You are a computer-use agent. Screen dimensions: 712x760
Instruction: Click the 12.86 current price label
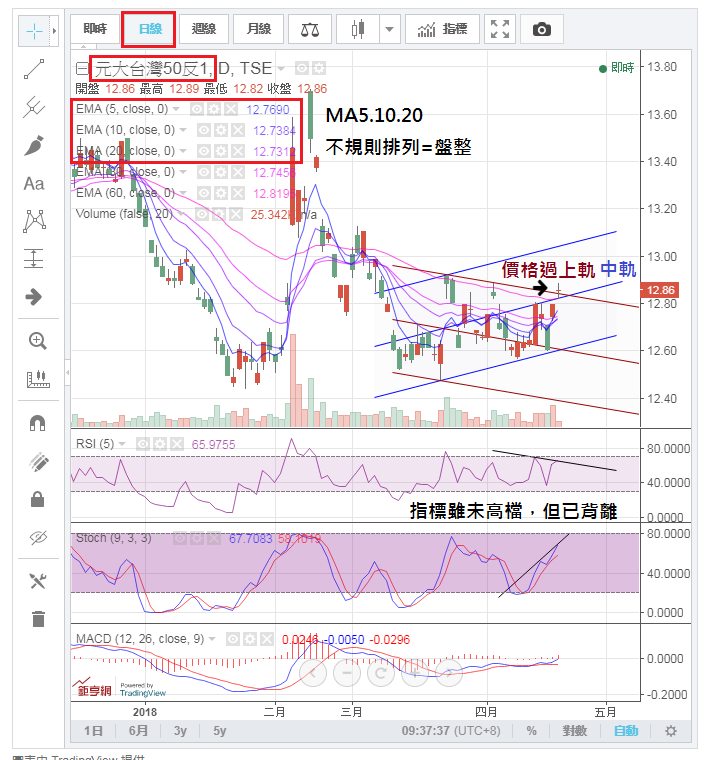pos(660,290)
